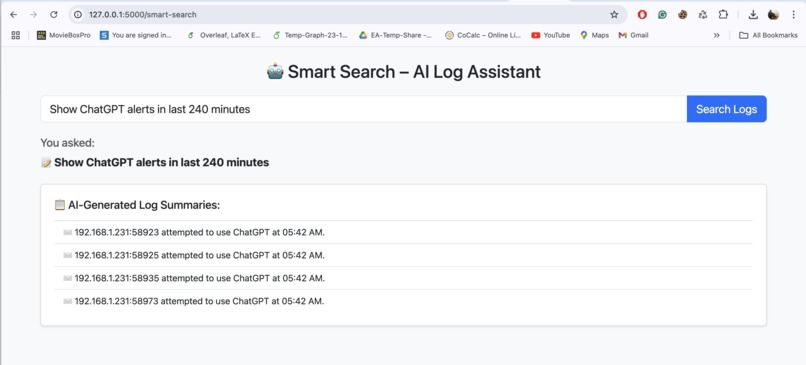Expand the hidden bookmarks chevron
The height and width of the screenshot is (365, 806).
pyautogui.click(x=717, y=35)
